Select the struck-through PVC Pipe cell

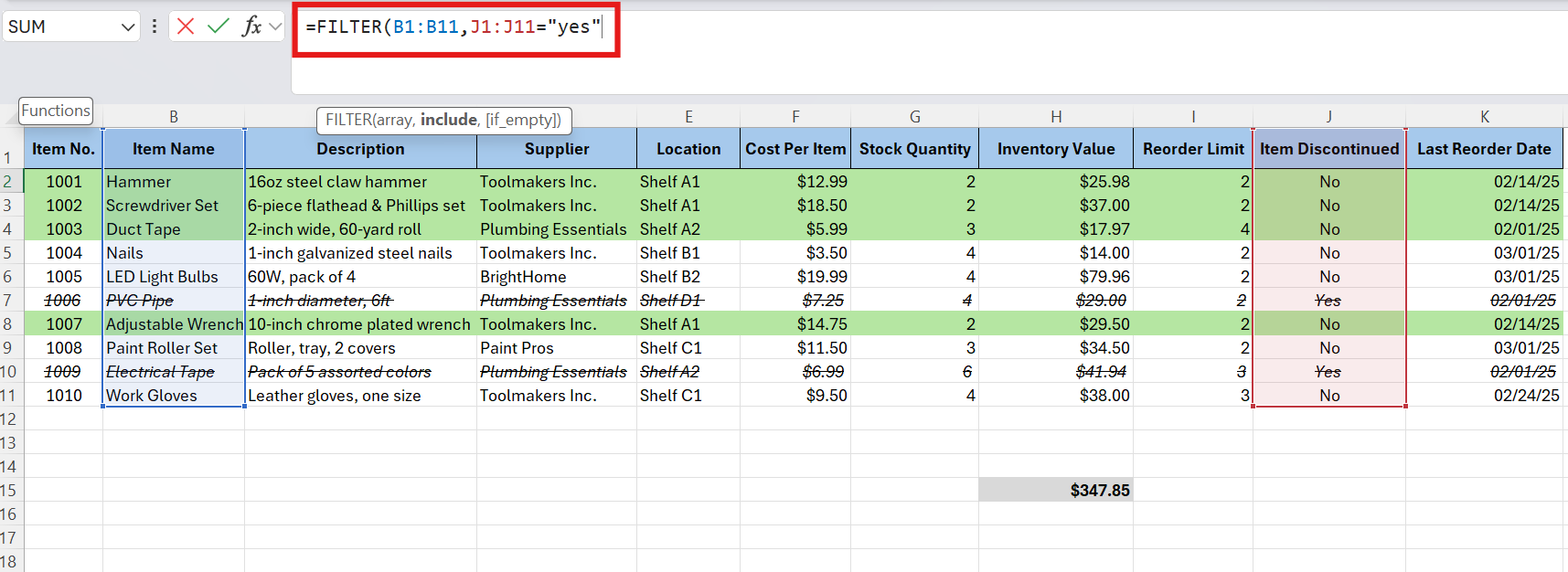[174, 301]
